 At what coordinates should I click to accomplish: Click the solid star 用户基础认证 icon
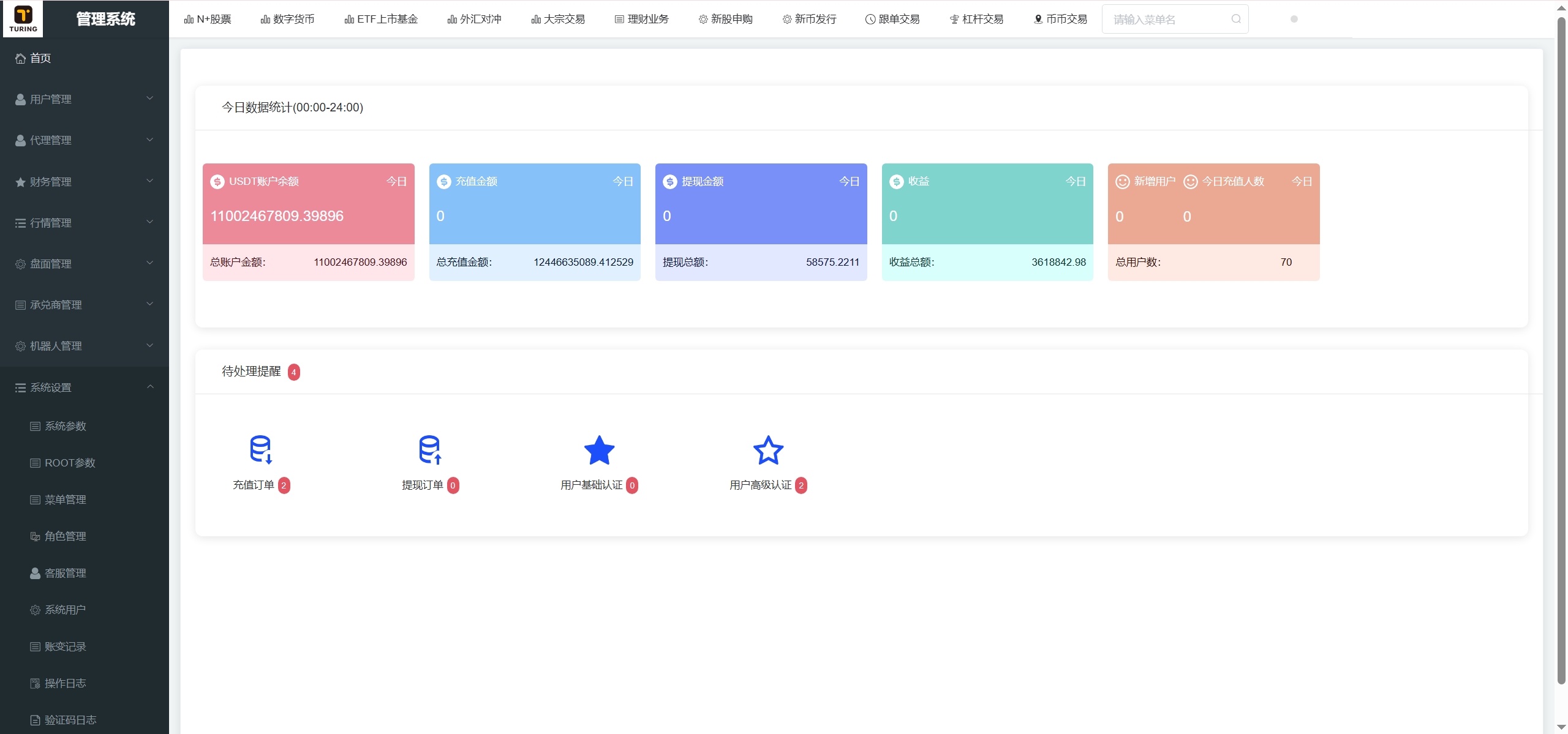click(x=599, y=450)
